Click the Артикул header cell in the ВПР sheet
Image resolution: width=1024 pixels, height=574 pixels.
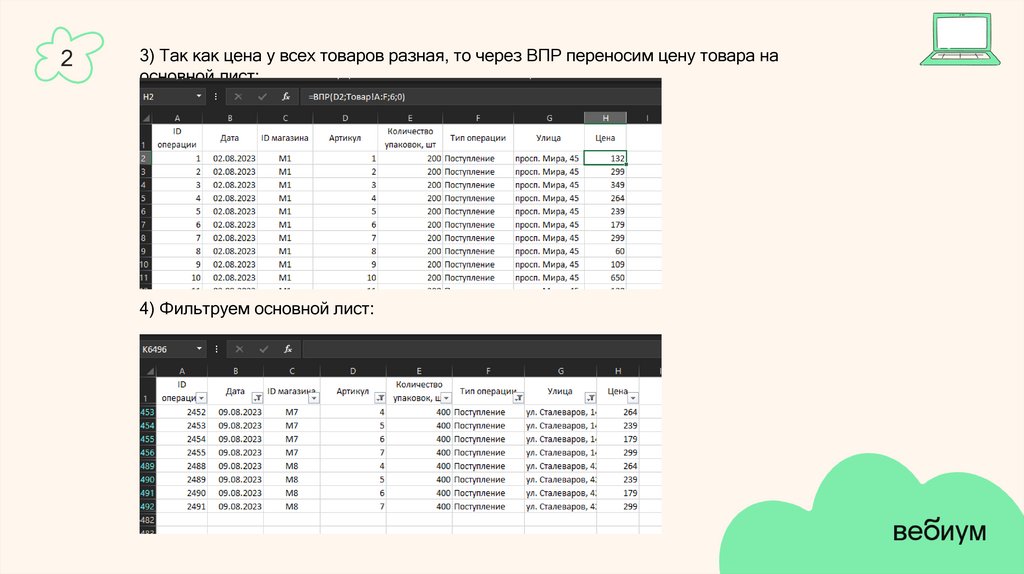point(345,138)
